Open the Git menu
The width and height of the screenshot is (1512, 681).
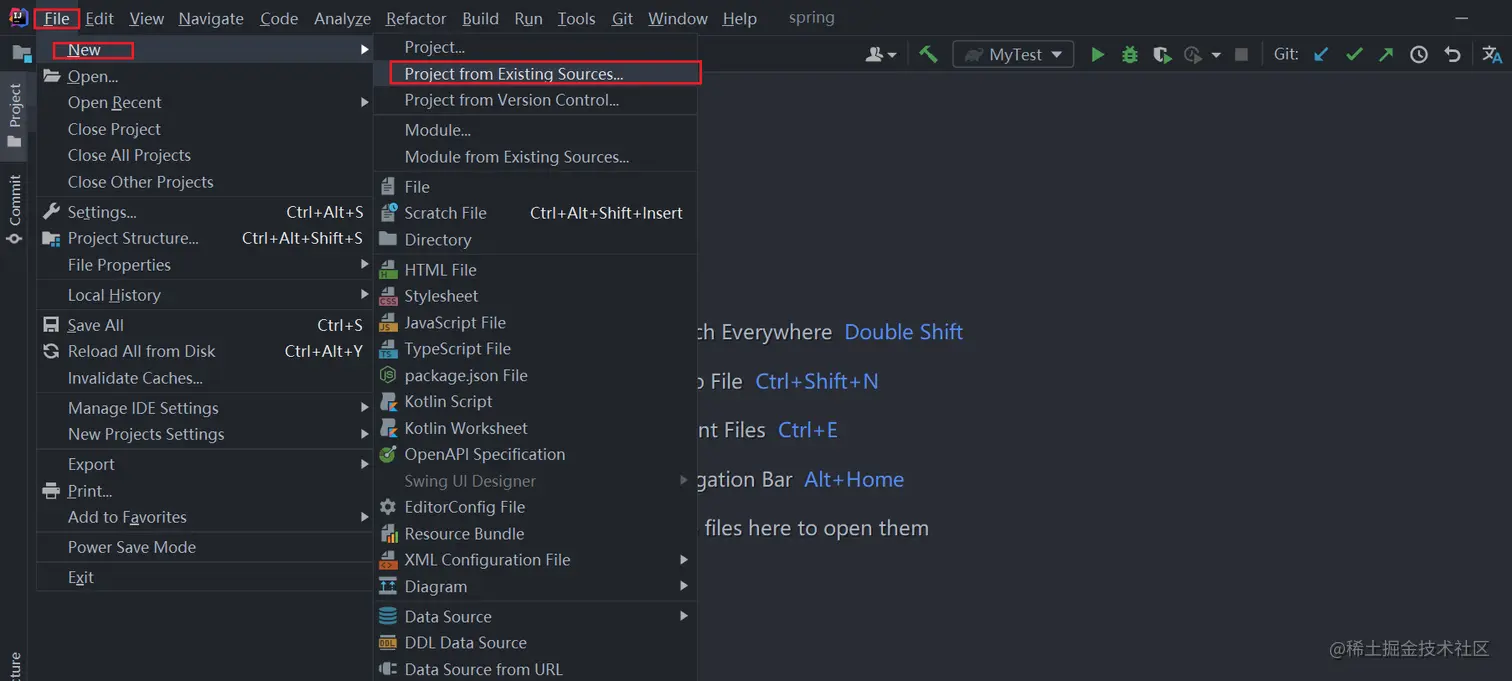coord(622,18)
